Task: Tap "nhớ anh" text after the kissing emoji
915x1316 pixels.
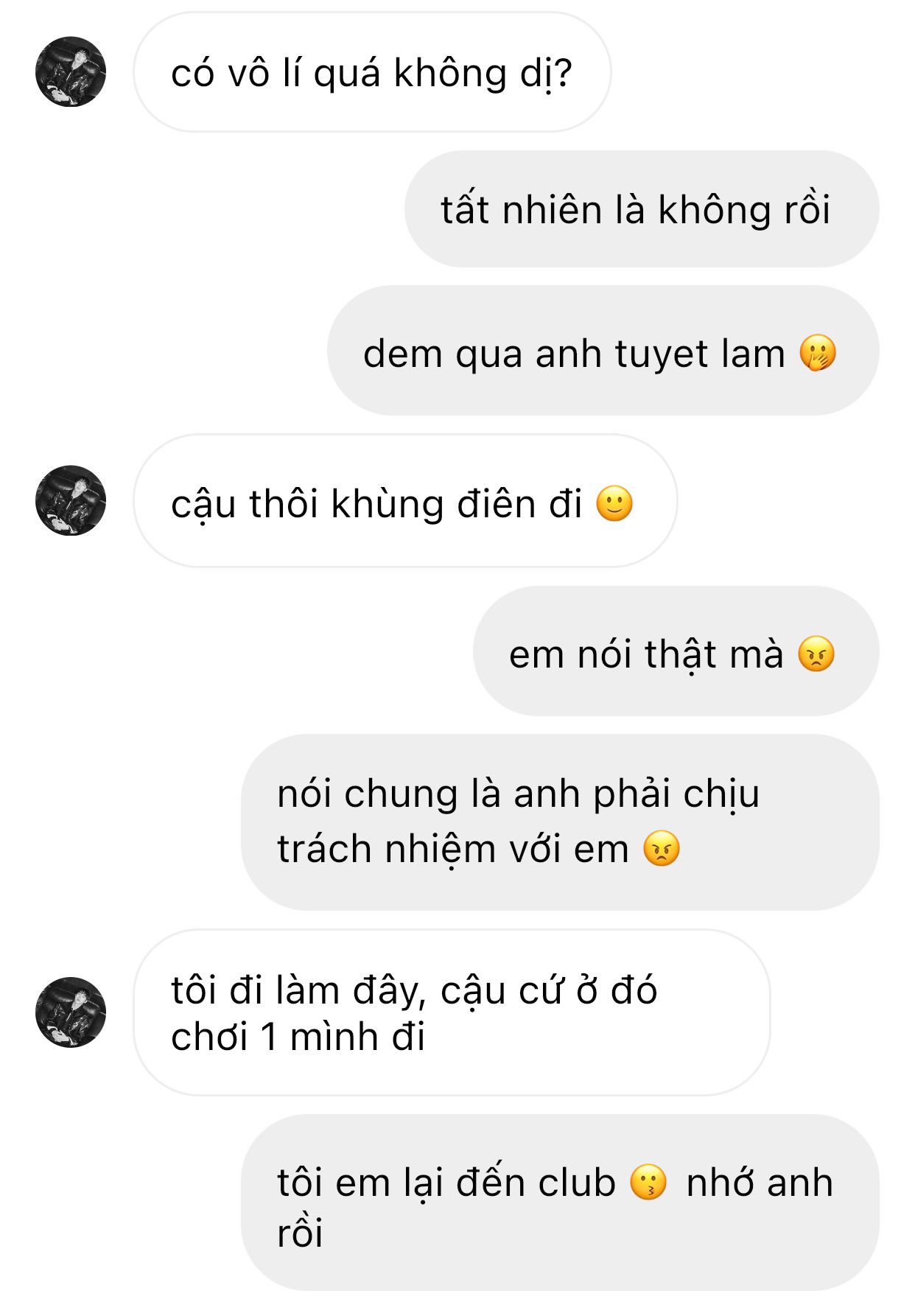Action: pos(760,1183)
